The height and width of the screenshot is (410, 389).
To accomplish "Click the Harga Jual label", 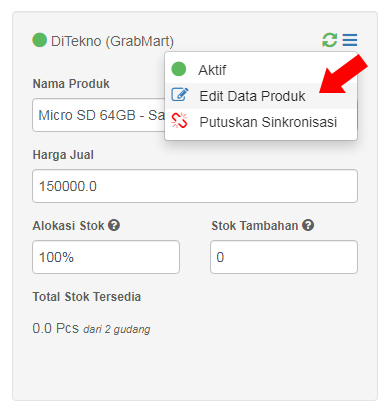I will click(x=63, y=155).
